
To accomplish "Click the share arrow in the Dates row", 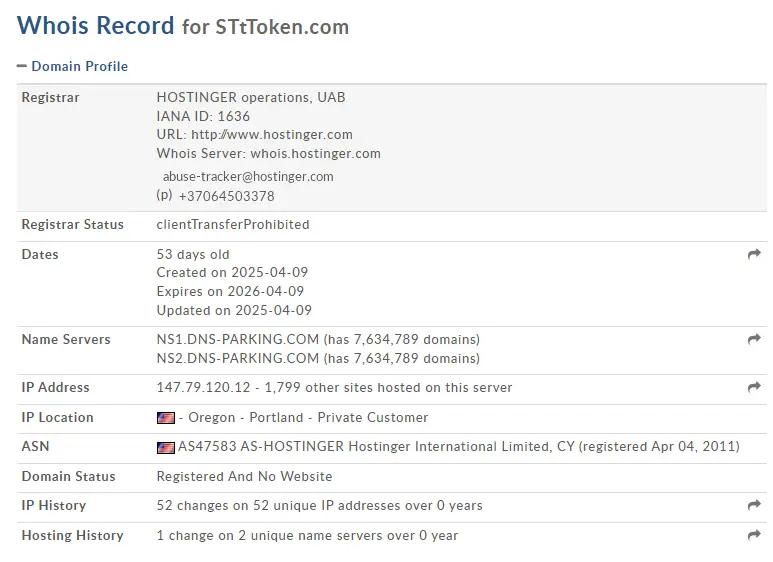I will click(754, 255).
